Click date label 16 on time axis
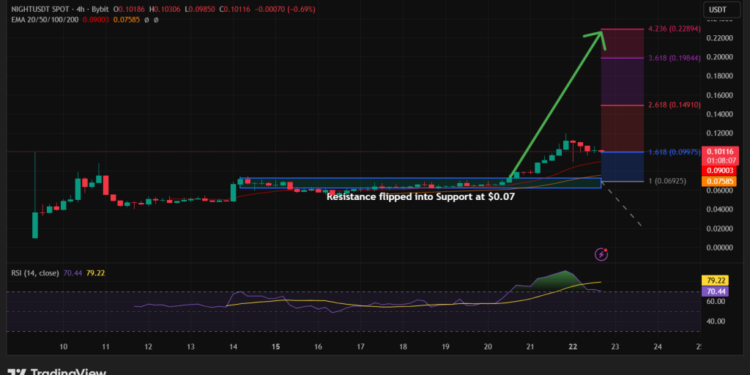750x375 pixels. tap(318, 347)
